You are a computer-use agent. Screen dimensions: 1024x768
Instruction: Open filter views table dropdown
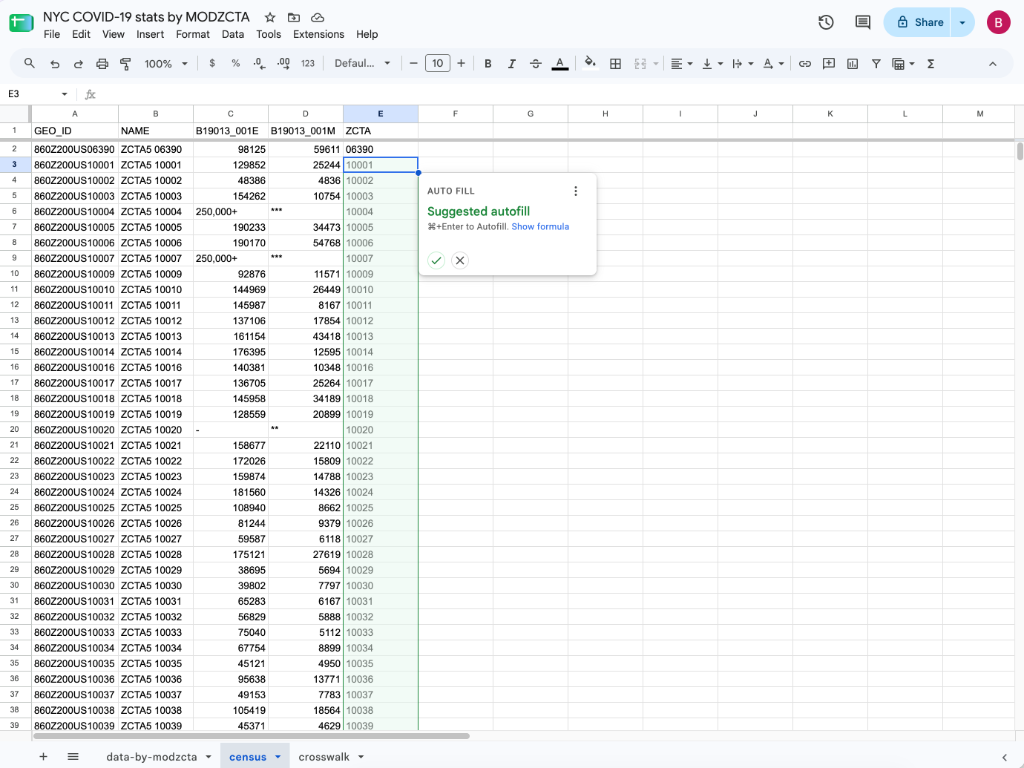(x=903, y=63)
